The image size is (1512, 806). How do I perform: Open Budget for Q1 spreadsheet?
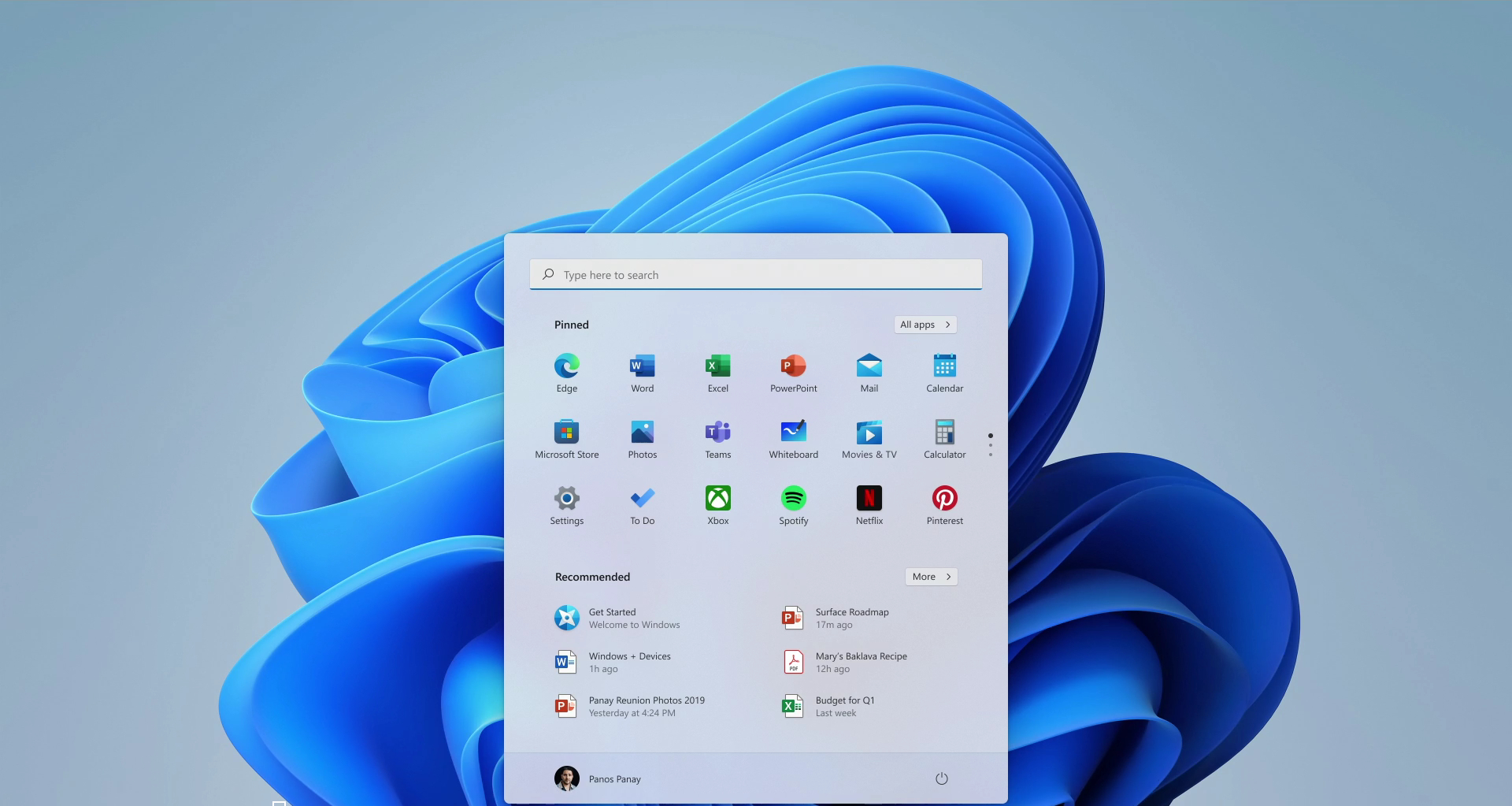click(x=828, y=706)
